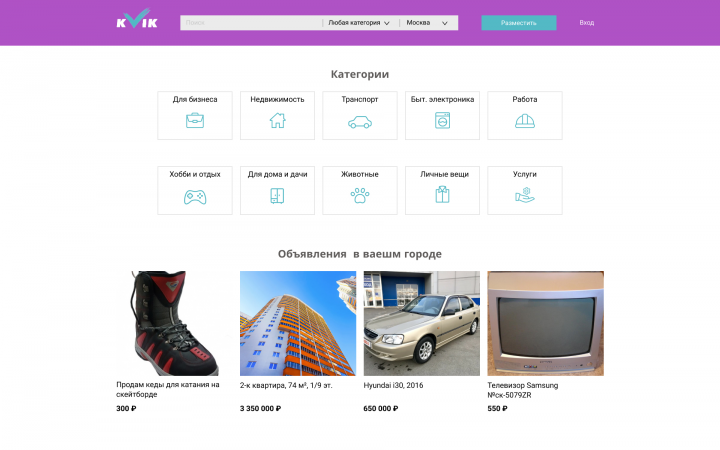Focus the search input field
Image resolution: width=720 pixels, height=450 pixels.
[250, 22]
